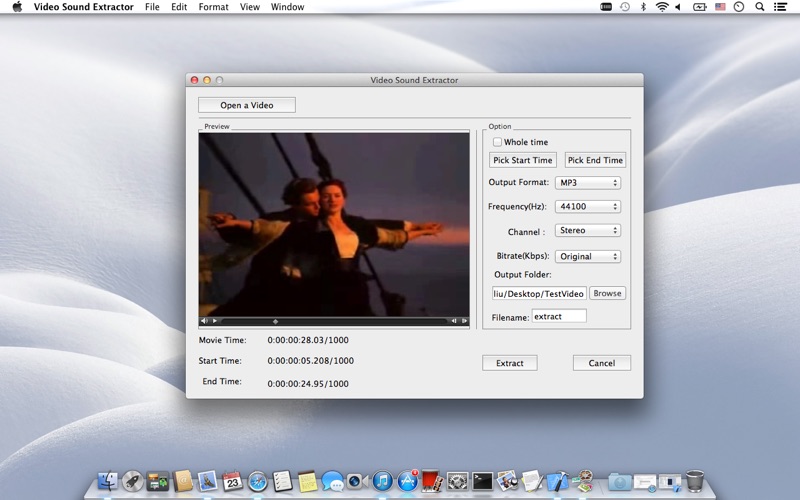Click the Cancel button

click(x=602, y=363)
